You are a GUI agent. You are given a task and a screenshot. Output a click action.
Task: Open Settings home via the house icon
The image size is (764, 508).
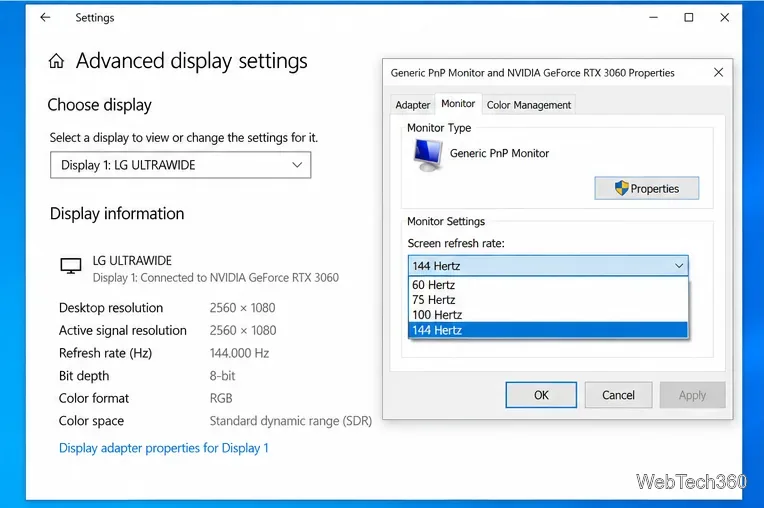(x=56, y=61)
